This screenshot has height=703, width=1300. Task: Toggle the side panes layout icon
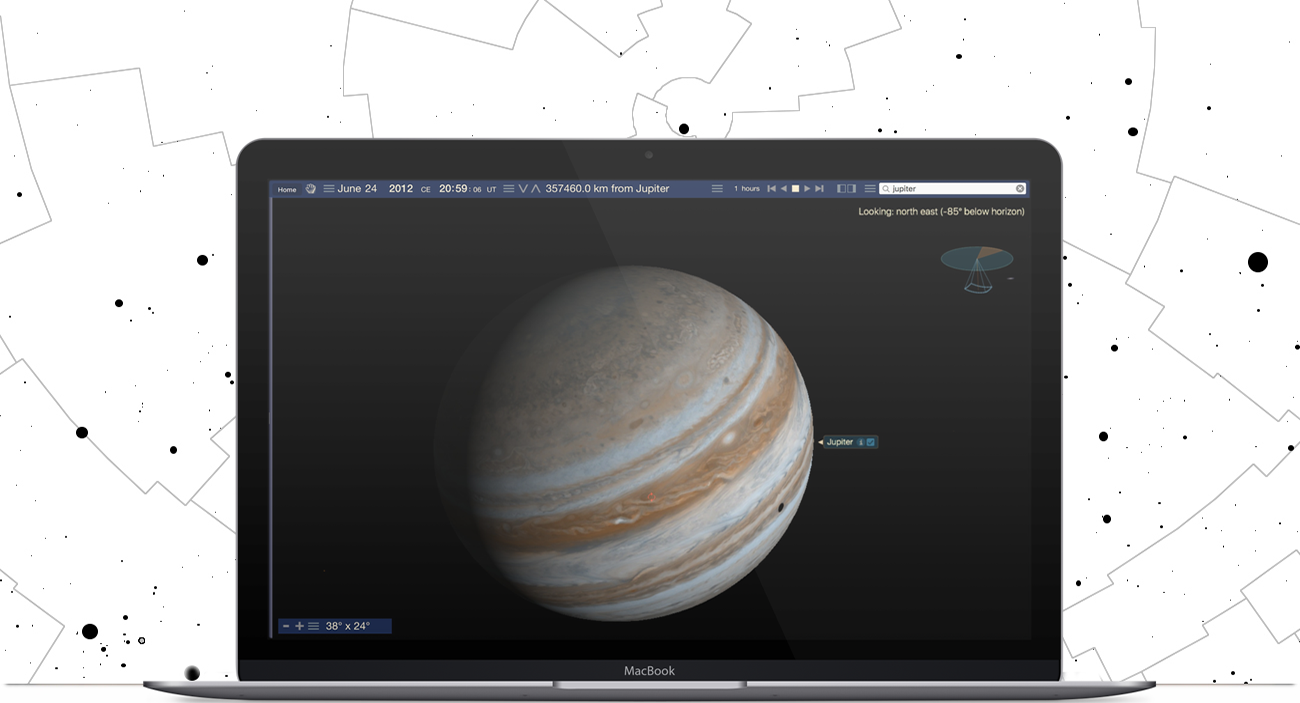[x=846, y=188]
